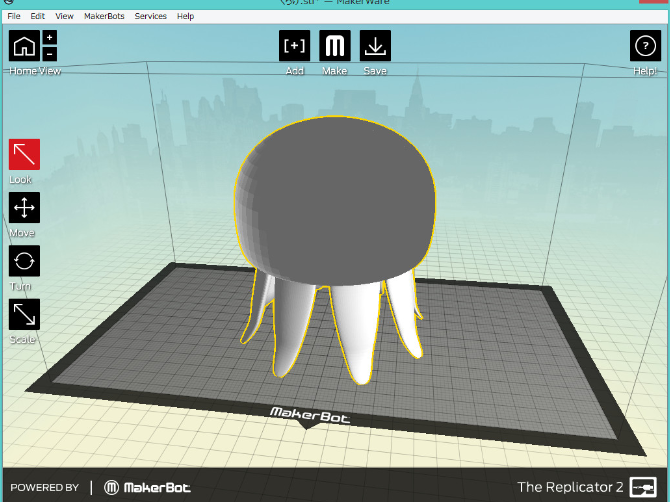Click the Save download icon
This screenshot has height=502, width=670.
375,46
